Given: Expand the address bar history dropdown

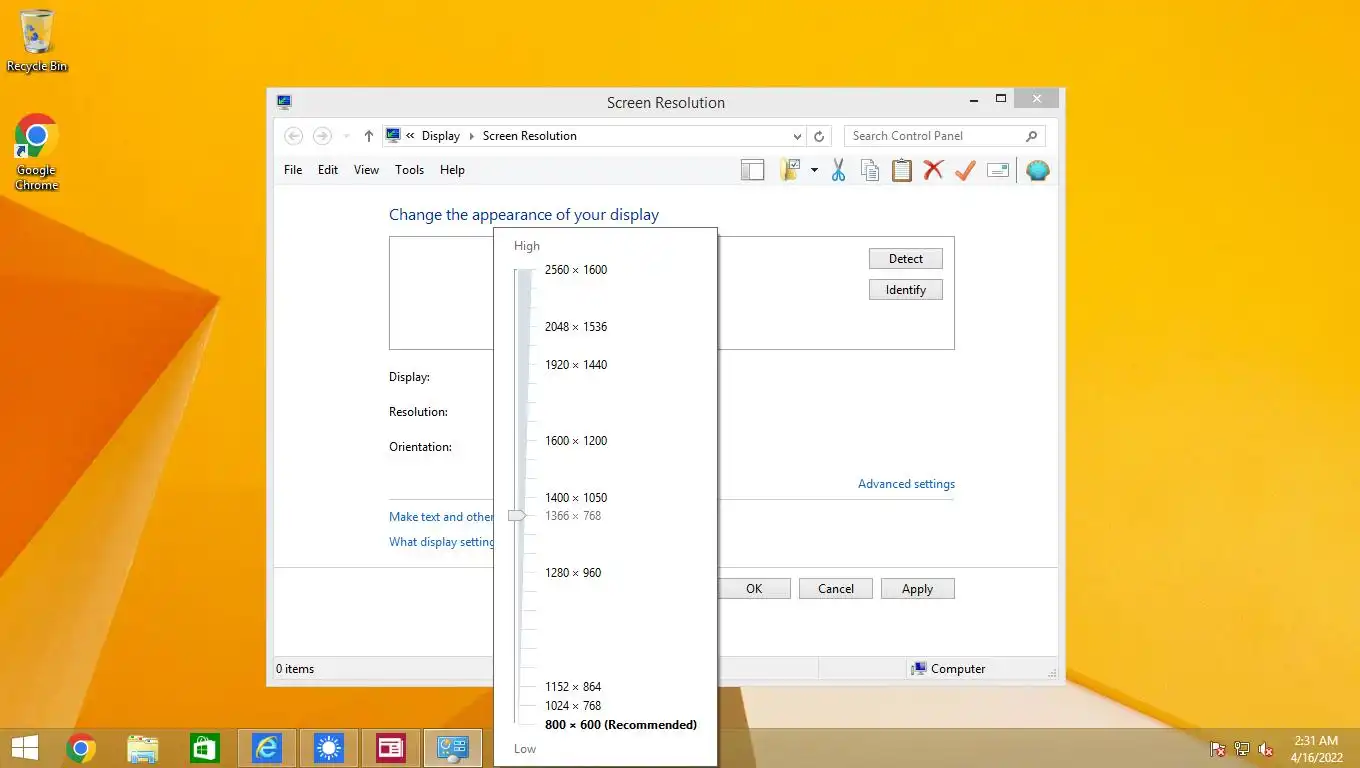Looking at the screenshot, I should click(x=797, y=136).
